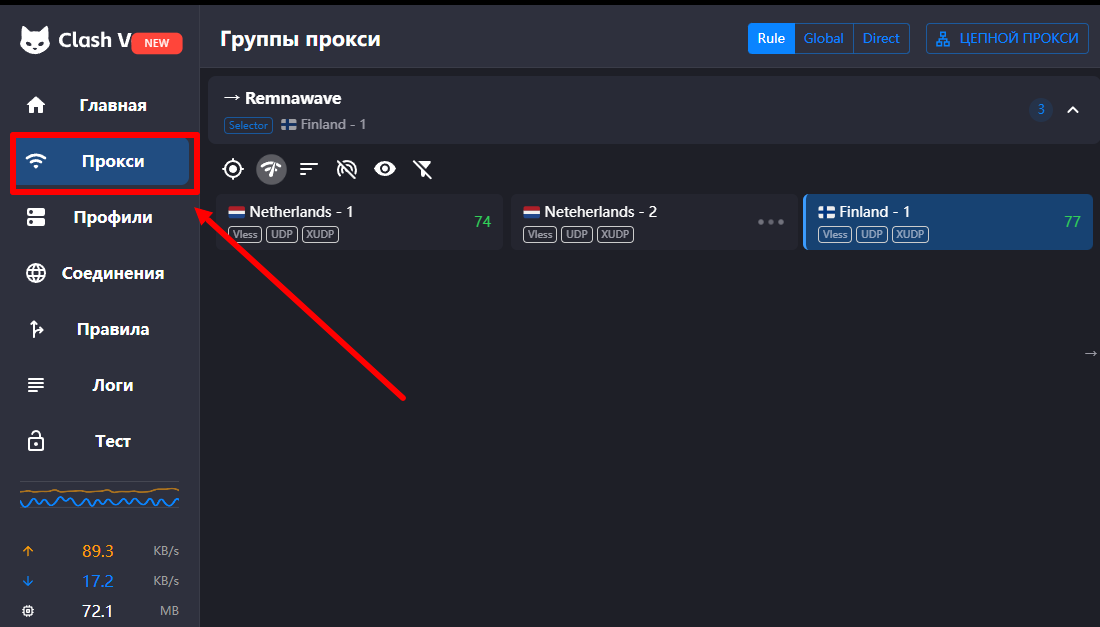Screen dimensions: 1100x627
Task: Click the right-edge arrow handle
Action: [x=1090, y=353]
